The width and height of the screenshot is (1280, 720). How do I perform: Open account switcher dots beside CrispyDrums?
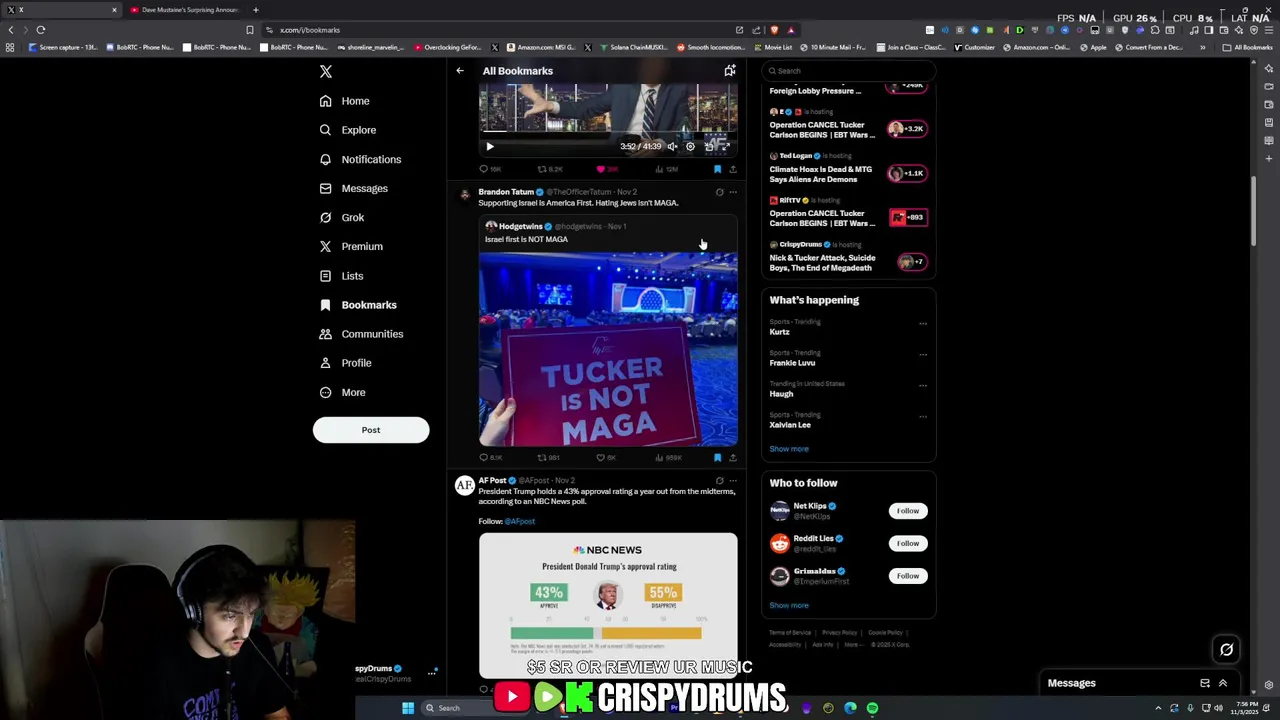click(432, 673)
